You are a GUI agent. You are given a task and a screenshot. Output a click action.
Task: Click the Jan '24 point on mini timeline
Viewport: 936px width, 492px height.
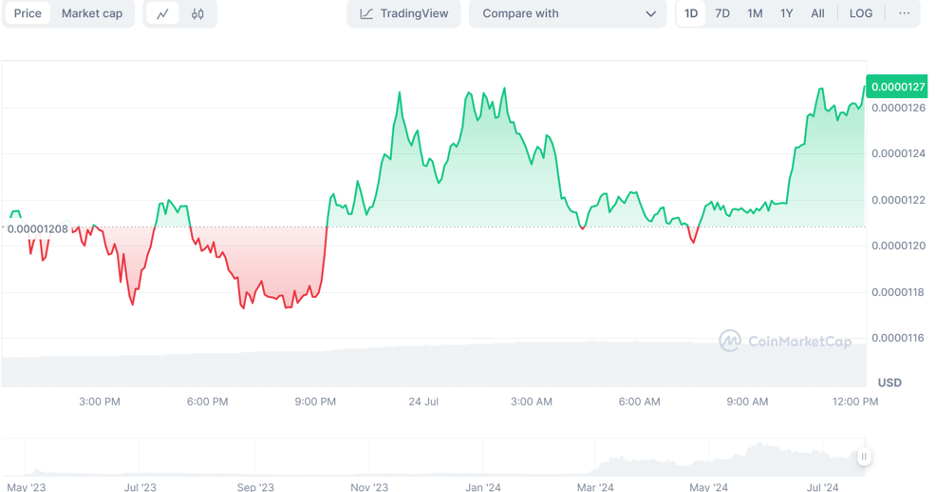(x=483, y=487)
